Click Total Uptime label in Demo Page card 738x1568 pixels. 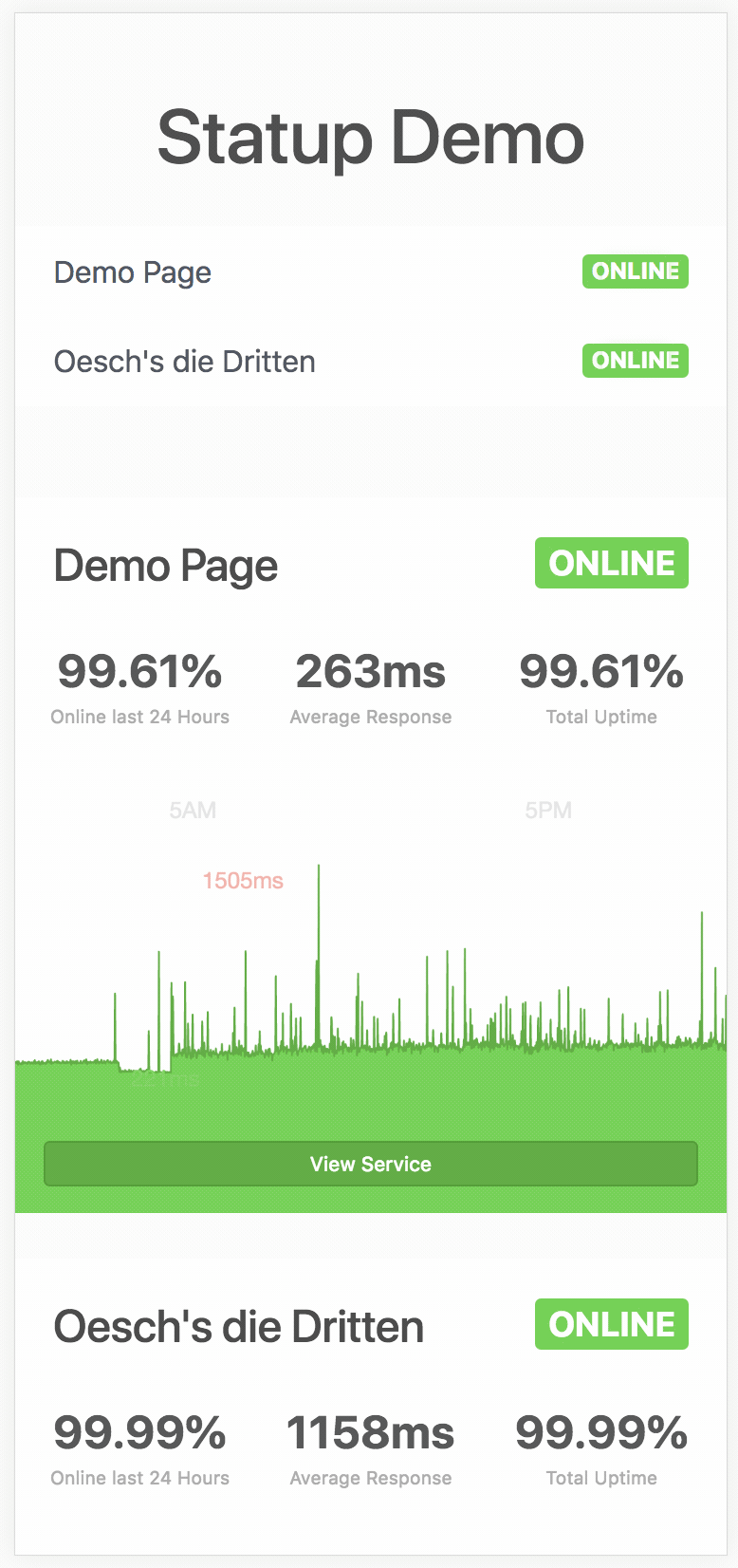pyautogui.click(x=601, y=717)
